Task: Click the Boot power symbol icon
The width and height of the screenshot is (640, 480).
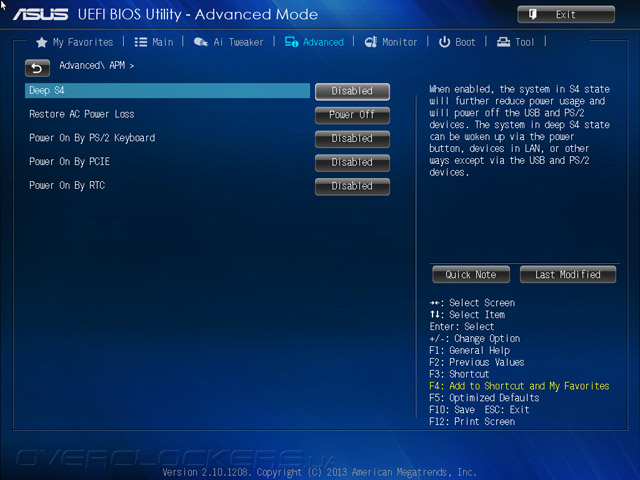Action: 444,42
